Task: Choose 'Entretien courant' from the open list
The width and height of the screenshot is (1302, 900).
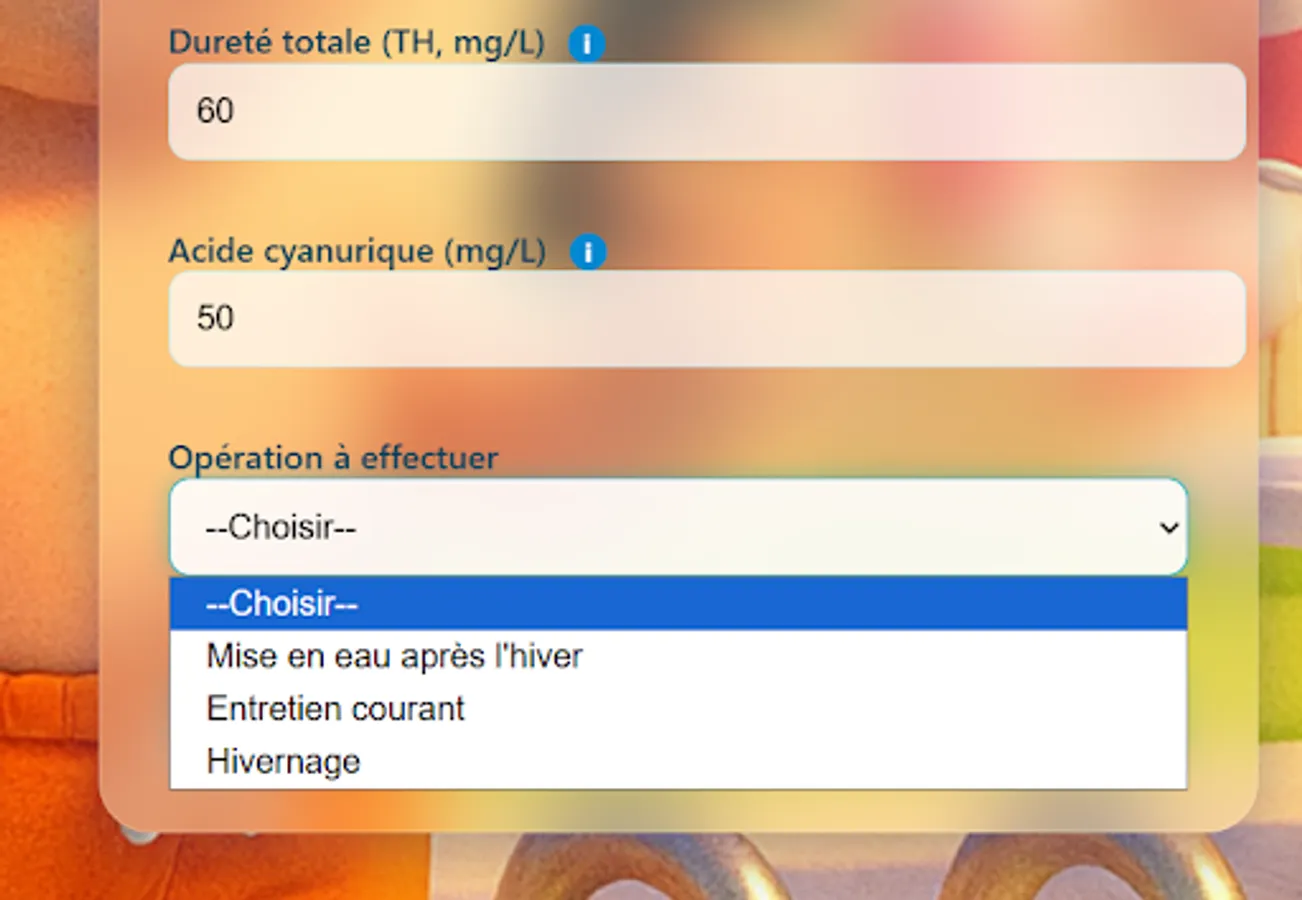Action: click(x=335, y=708)
